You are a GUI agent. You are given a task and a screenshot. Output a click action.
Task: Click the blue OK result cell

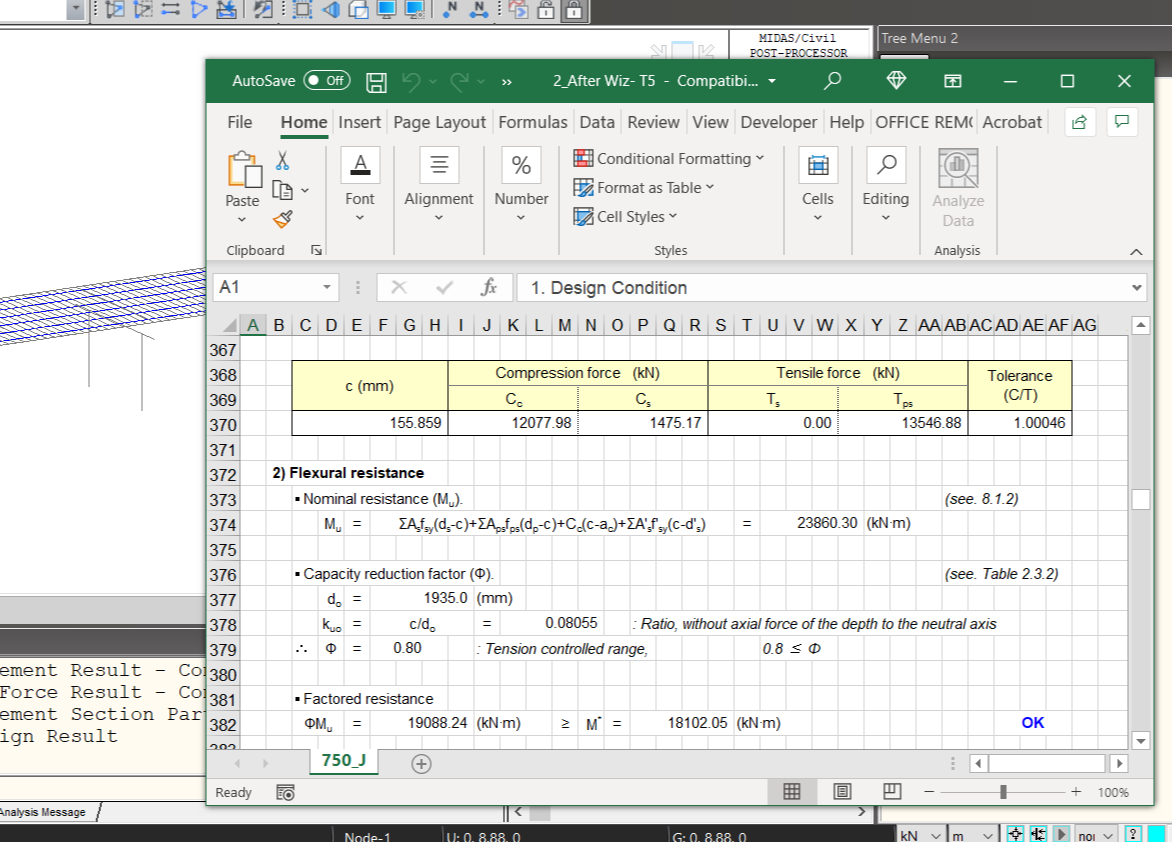click(1032, 722)
